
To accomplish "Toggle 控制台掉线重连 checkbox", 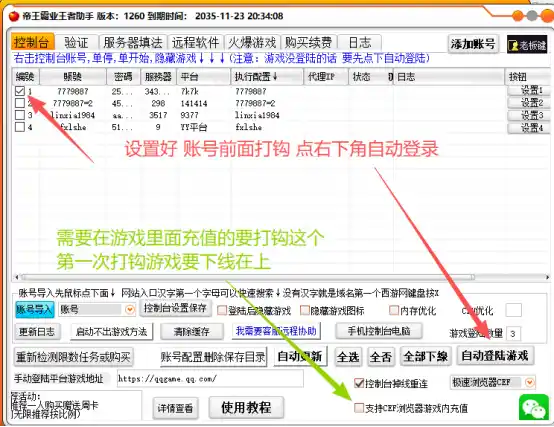I will tap(359, 383).
